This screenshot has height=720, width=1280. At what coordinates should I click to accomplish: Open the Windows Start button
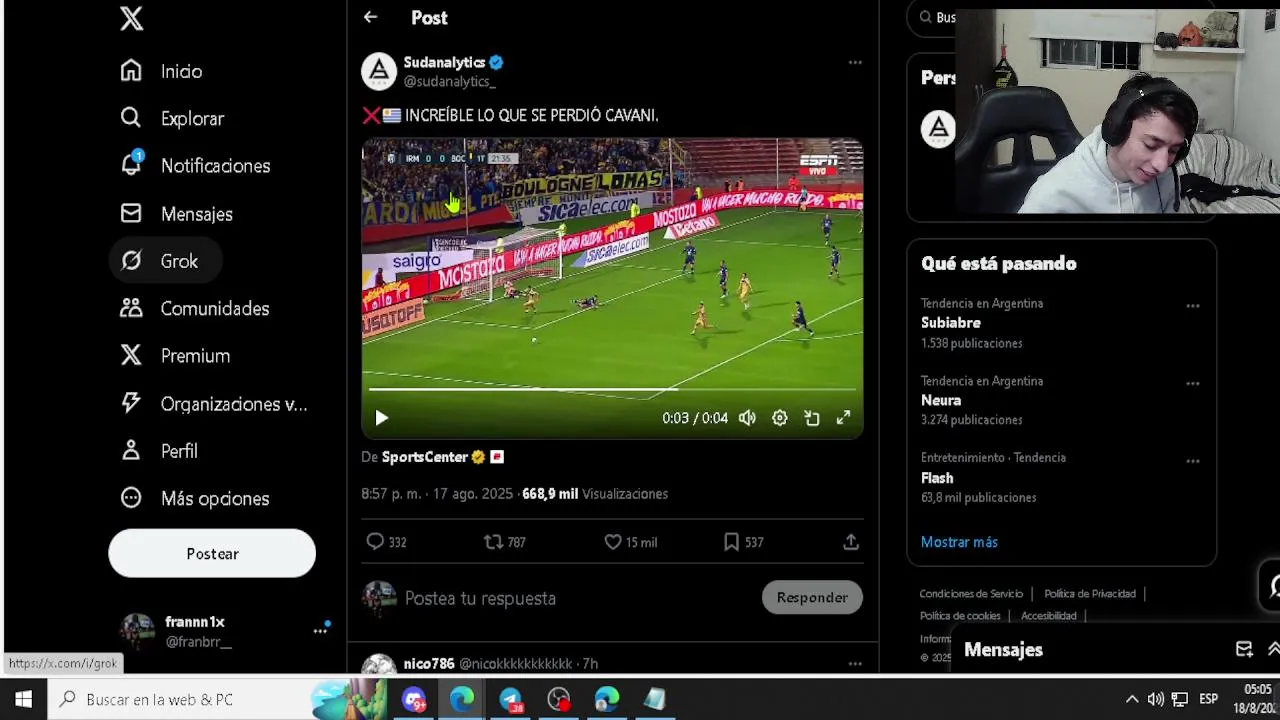(23, 699)
